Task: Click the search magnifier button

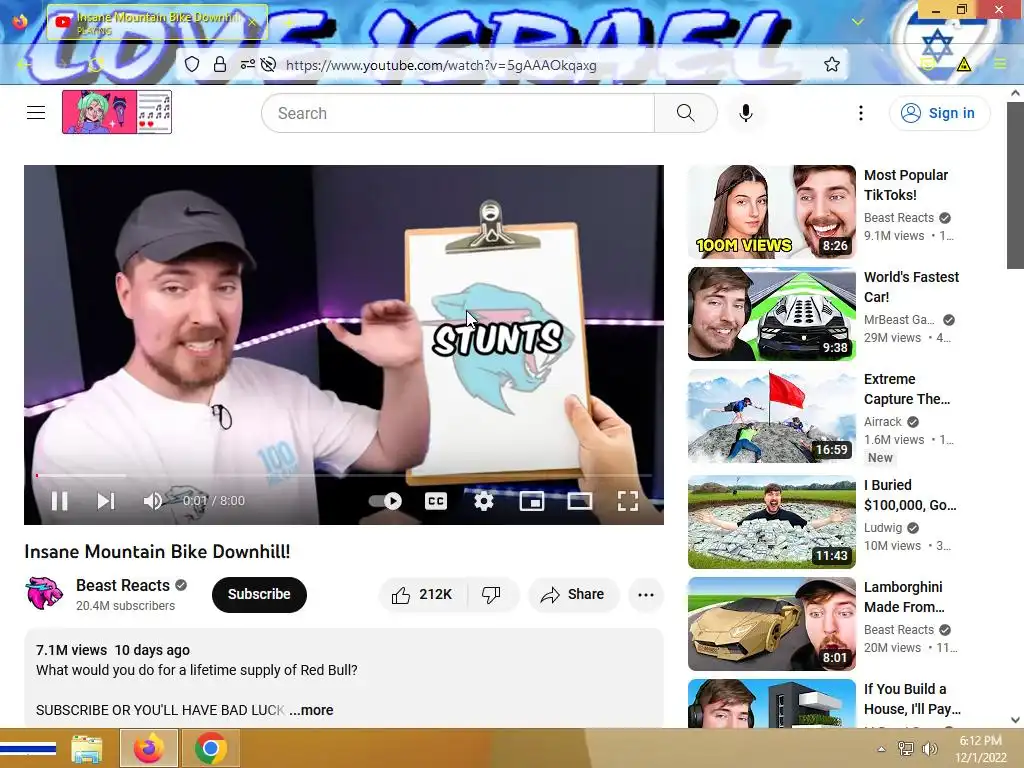Action: coord(685,113)
